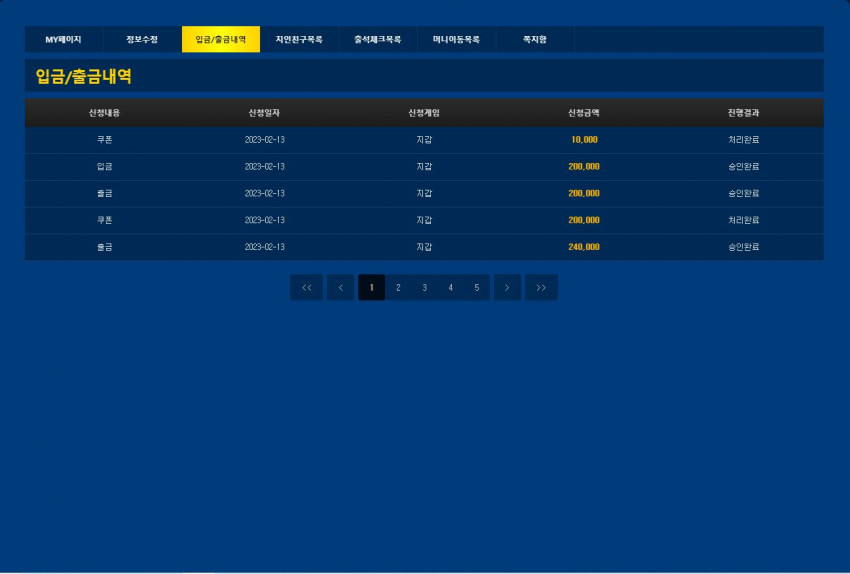Go to pagination page 4
The image size is (850, 574).
point(450,288)
